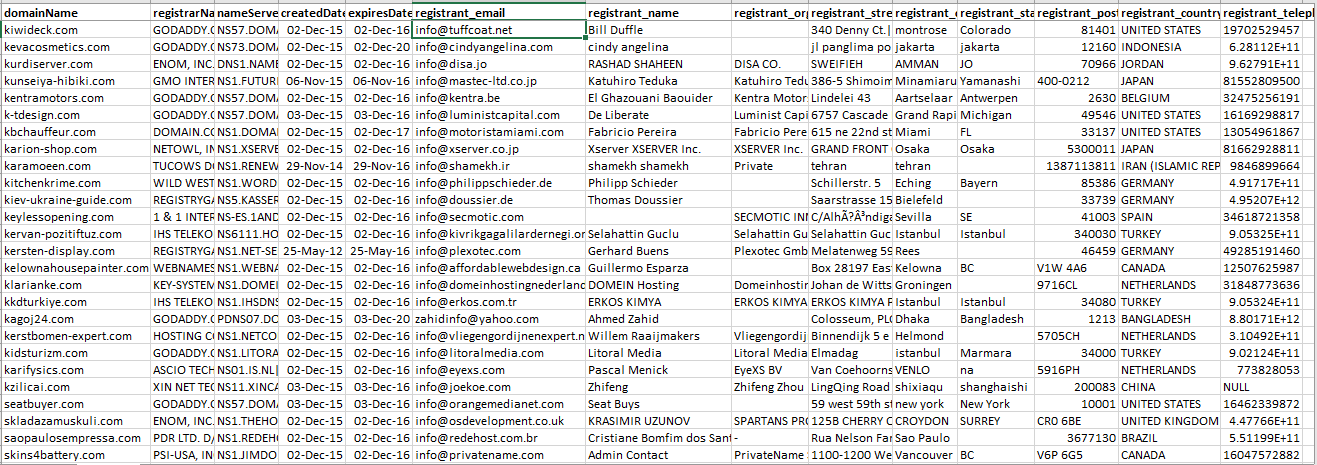This screenshot has width=1317, height=465.
Task: Click cell kerstbomen-expert.com
Action: click(x=76, y=336)
